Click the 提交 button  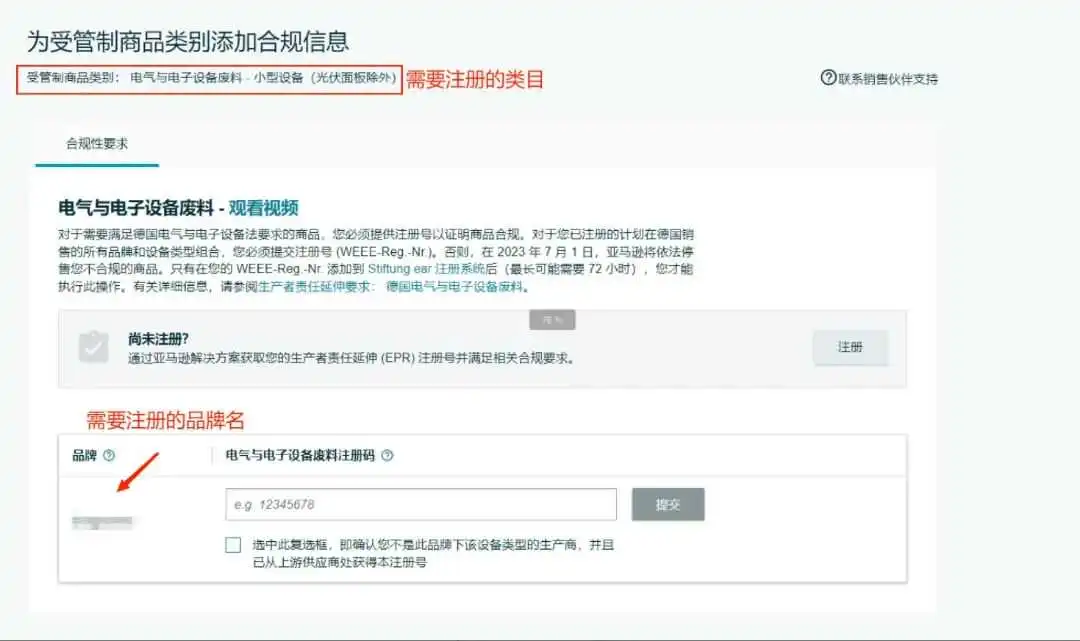668,505
